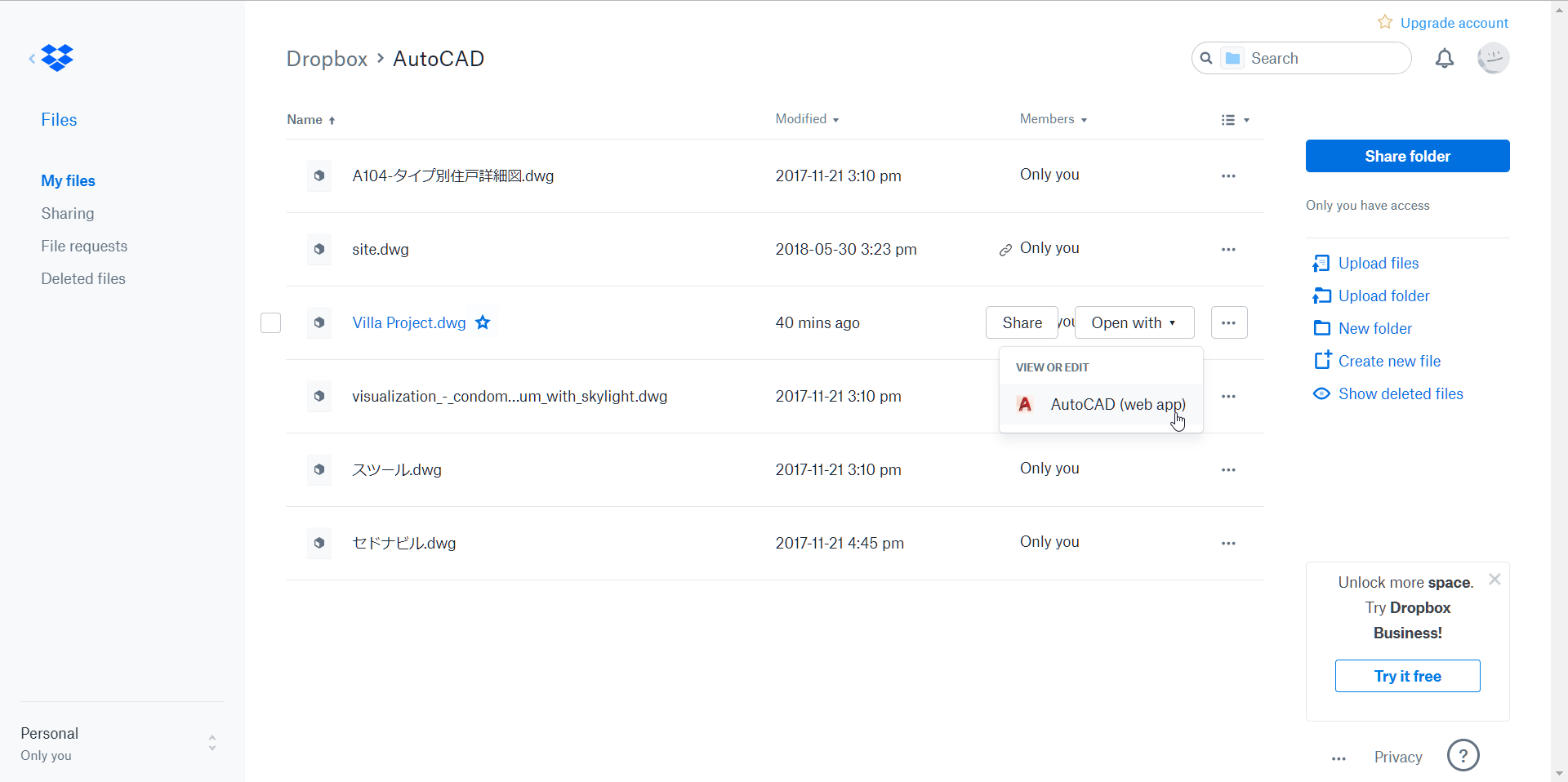
Task: Open more options for スツール.dwg
Action: 1228,469
